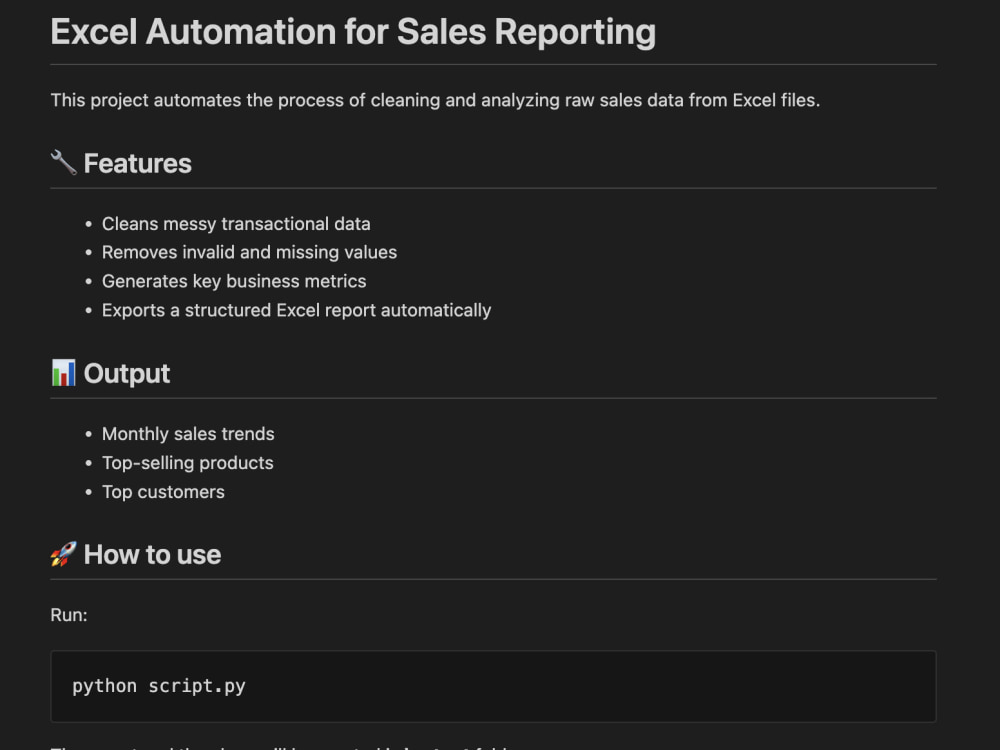
Task: Click the Features section heading
Action: pyautogui.click(x=137, y=163)
